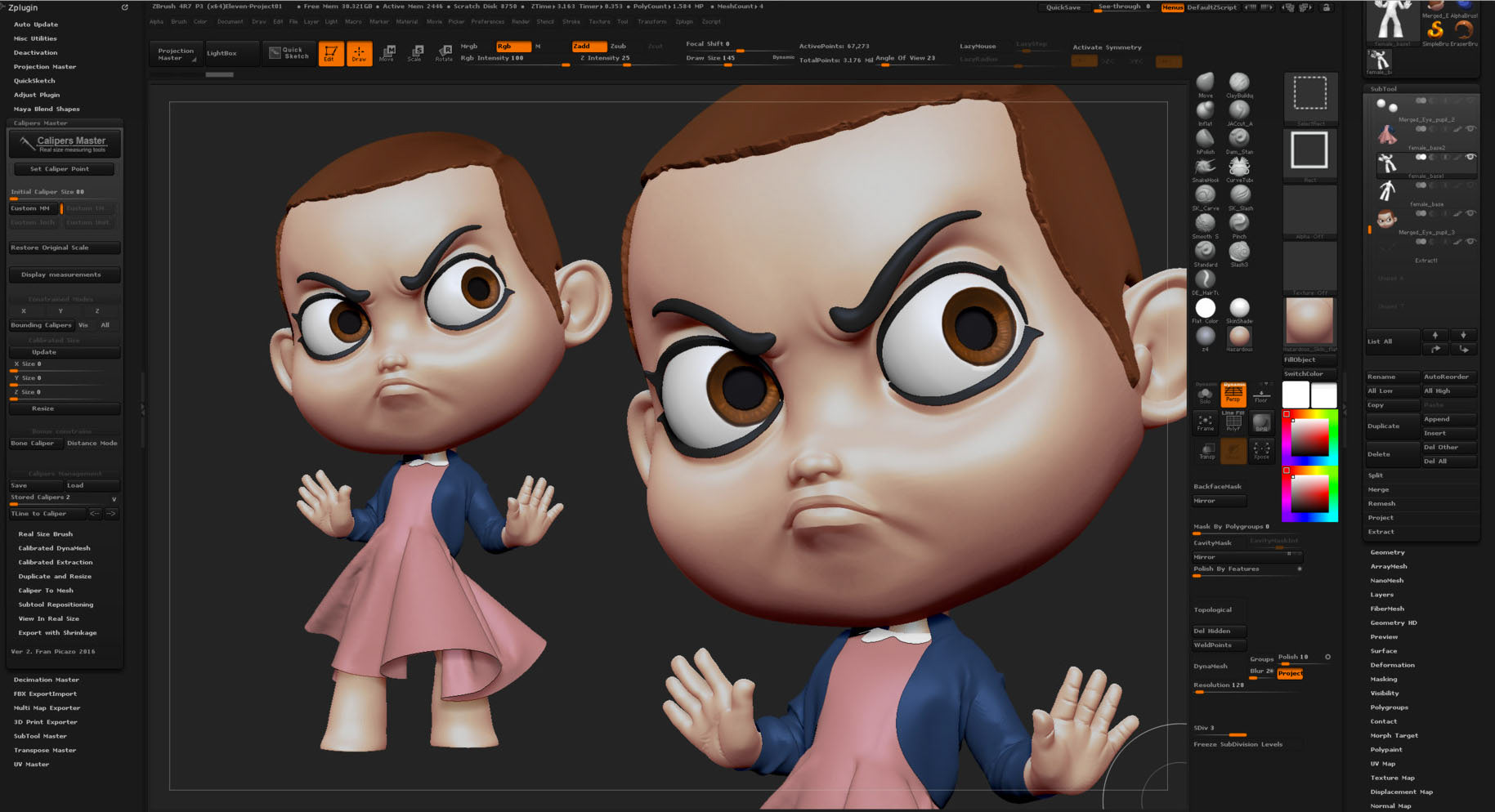Click Restore Original Scale button
The height and width of the screenshot is (812, 1495).
pyautogui.click(x=65, y=248)
